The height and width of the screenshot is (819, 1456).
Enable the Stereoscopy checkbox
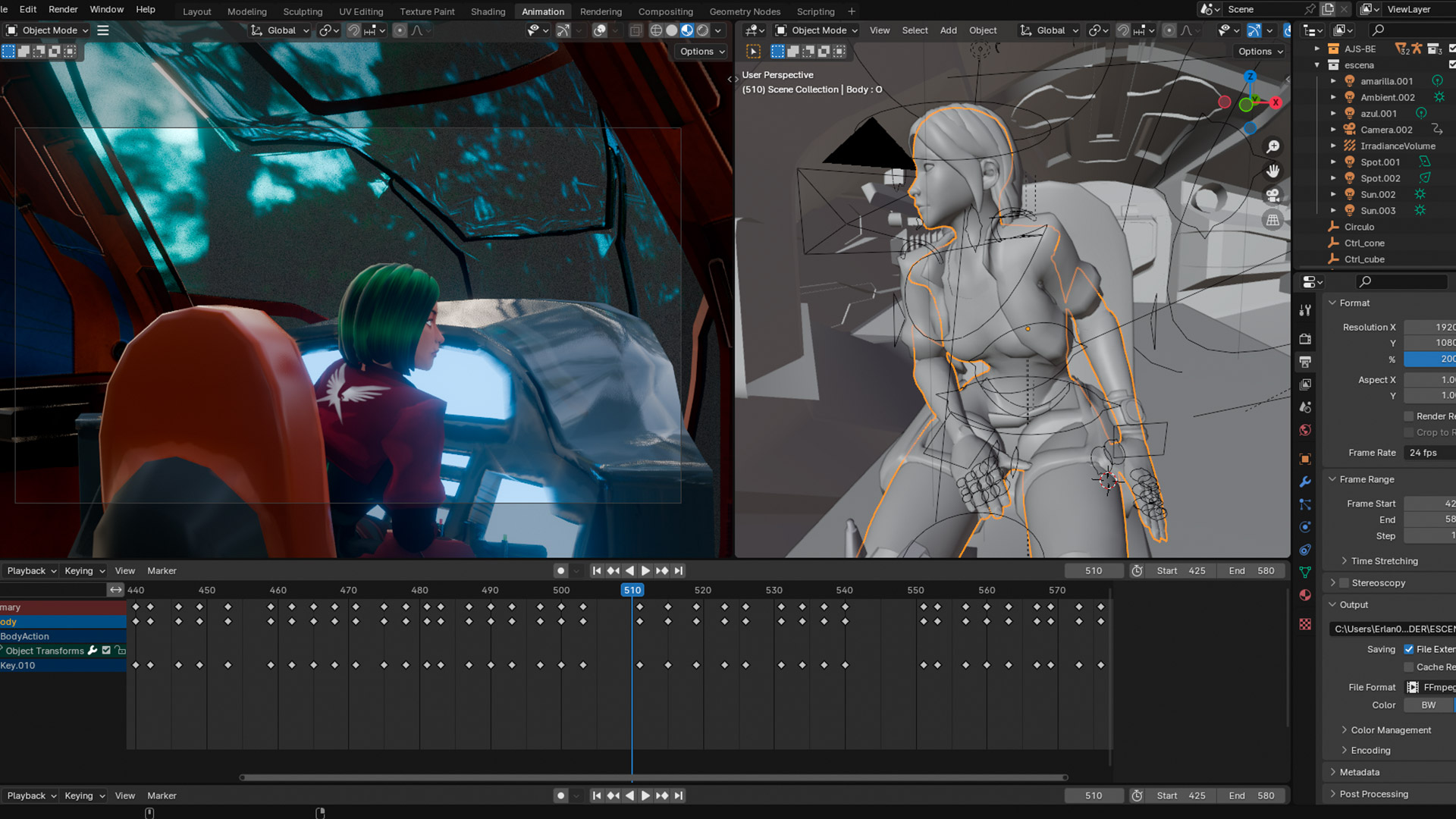pyautogui.click(x=1345, y=583)
